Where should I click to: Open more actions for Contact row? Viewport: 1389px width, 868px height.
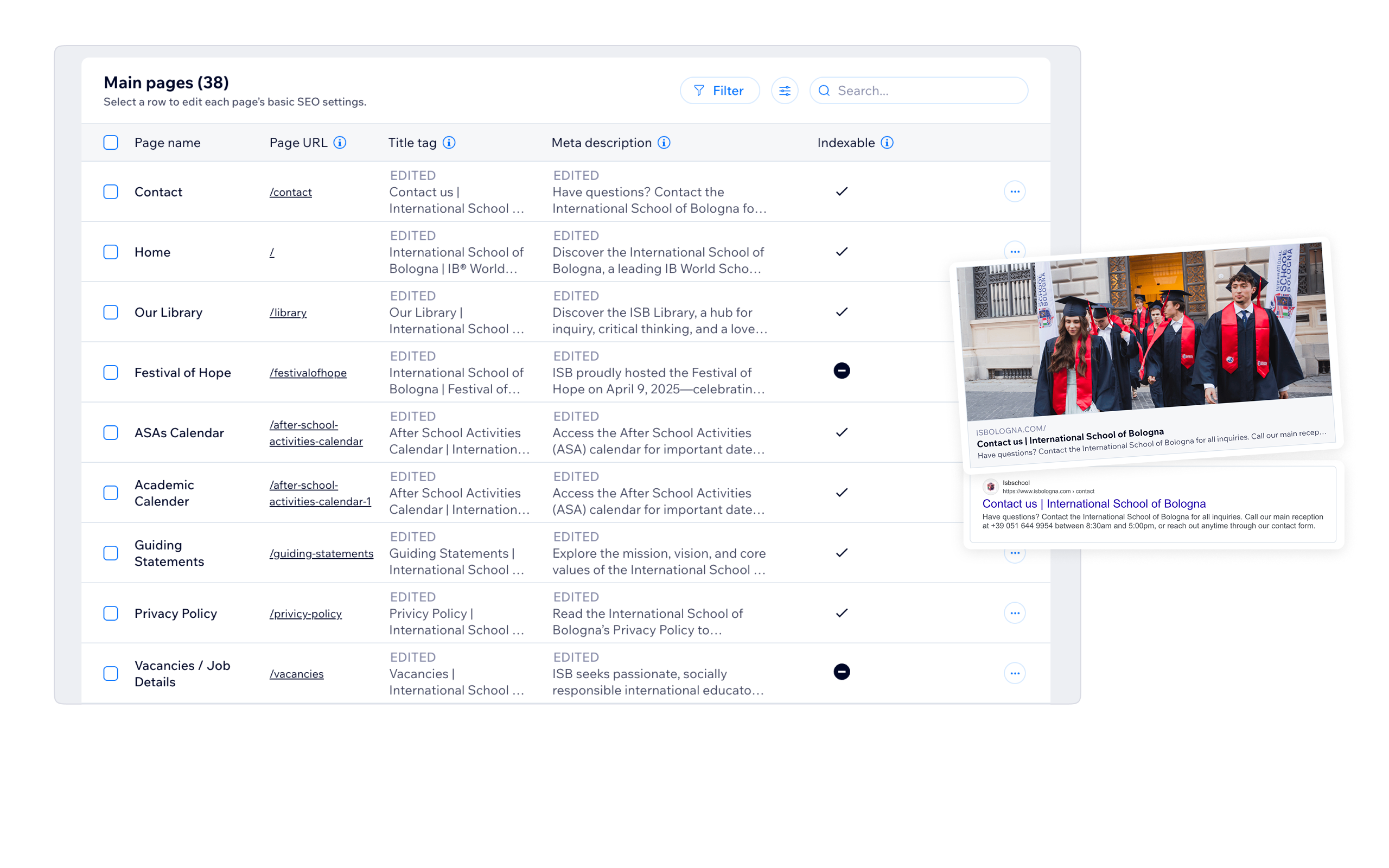[1014, 192]
